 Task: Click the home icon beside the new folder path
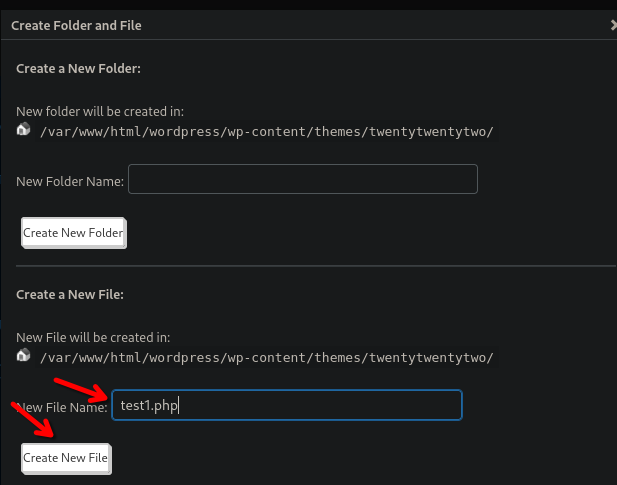click(x=24, y=130)
